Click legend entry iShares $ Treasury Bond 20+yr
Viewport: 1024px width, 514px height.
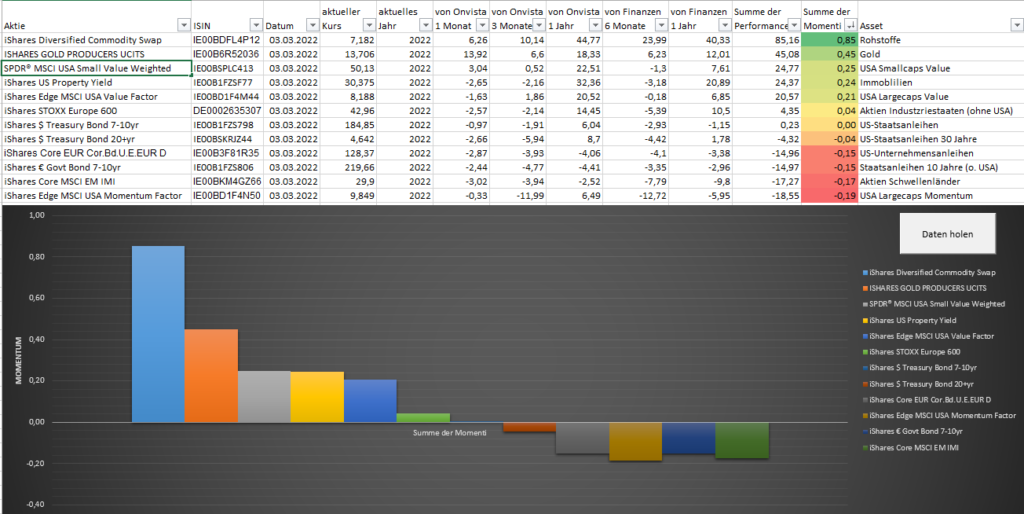pyautogui.click(x=918, y=384)
